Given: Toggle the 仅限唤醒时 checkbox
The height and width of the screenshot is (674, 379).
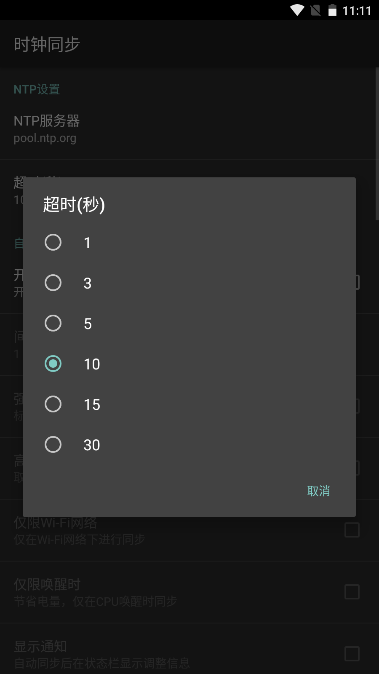Looking at the screenshot, I should coord(352,592).
